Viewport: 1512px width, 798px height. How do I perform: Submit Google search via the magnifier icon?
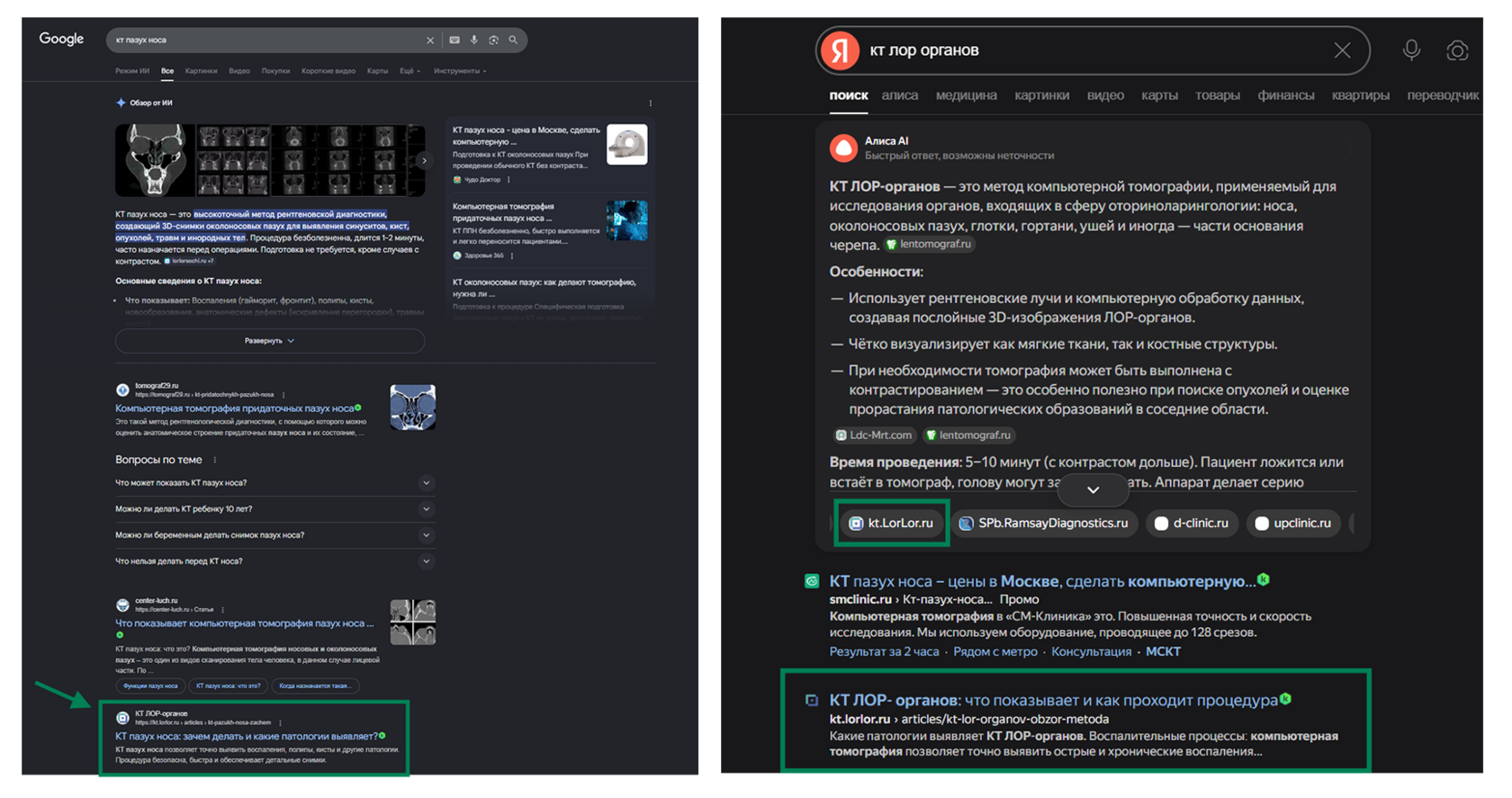514,40
